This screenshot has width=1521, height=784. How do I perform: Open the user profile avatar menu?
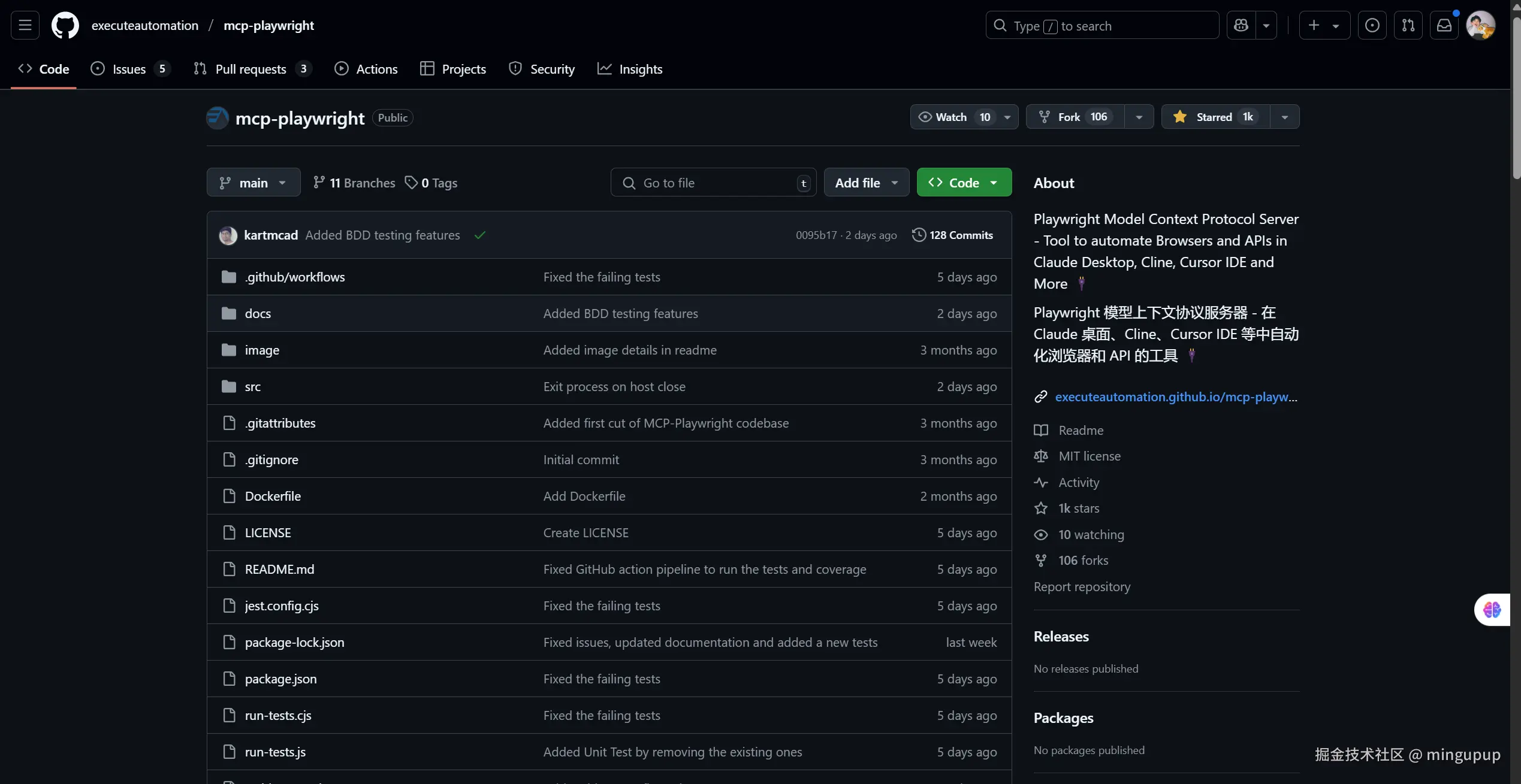pyautogui.click(x=1480, y=26)
